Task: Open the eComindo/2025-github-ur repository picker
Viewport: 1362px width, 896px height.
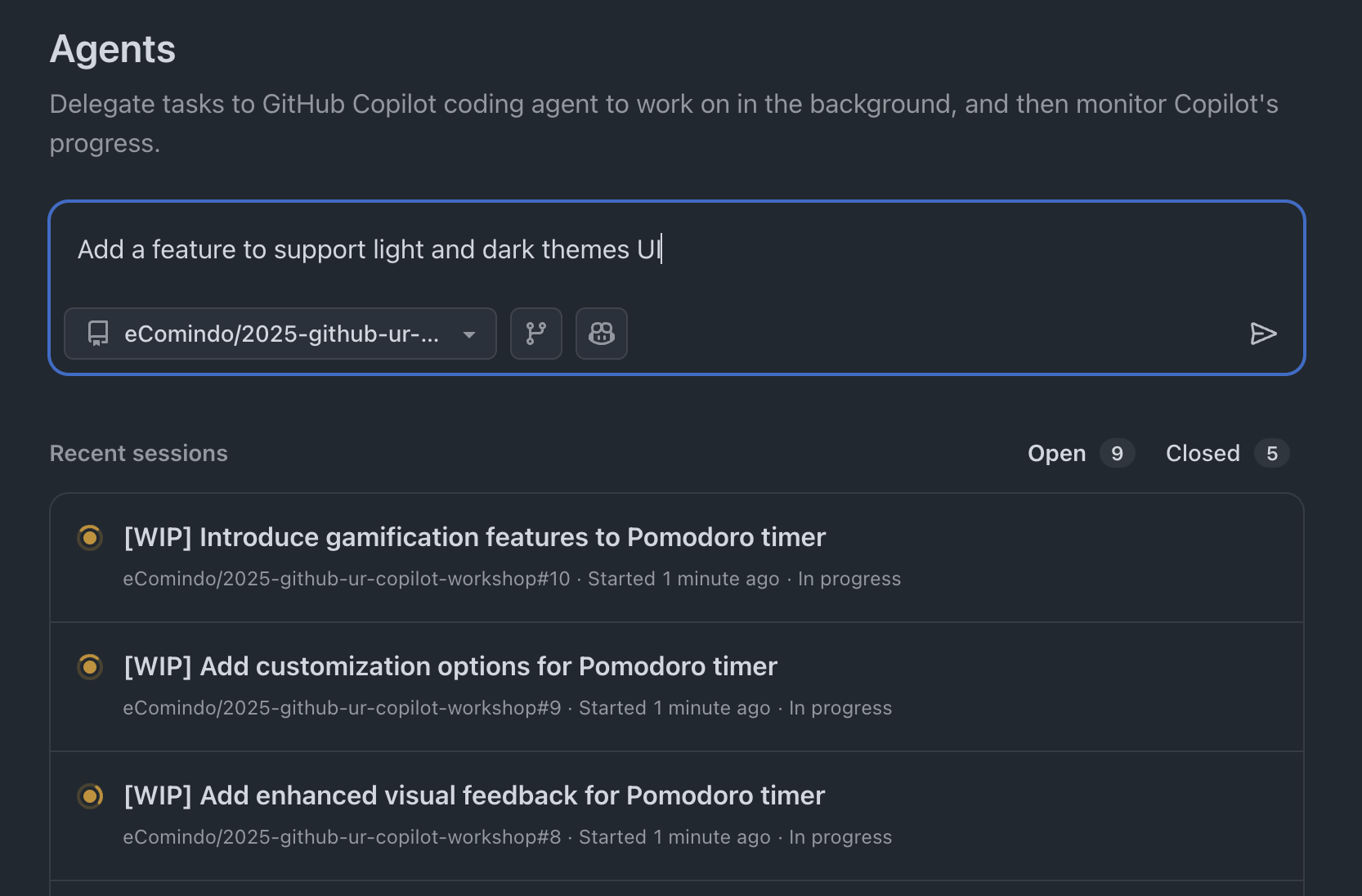Action: click(281, 334)
